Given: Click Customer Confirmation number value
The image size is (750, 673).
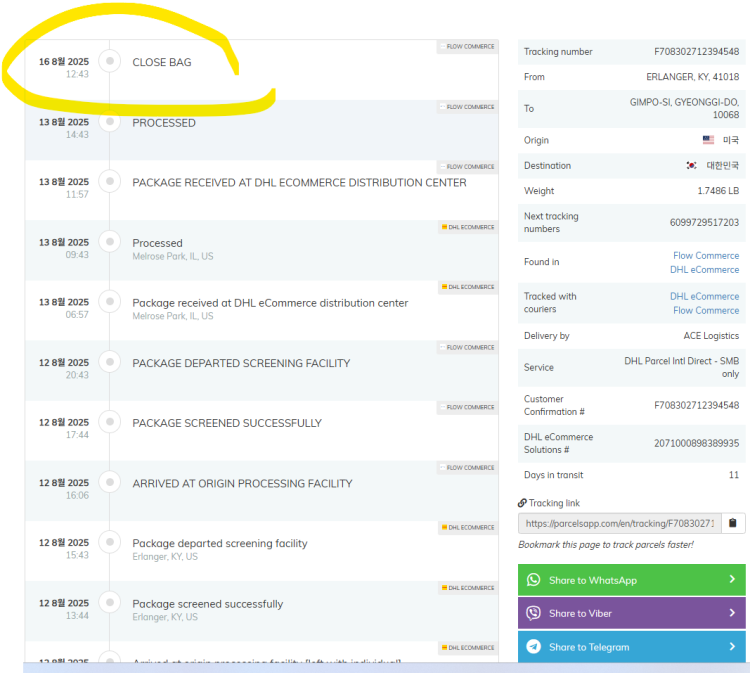Looking at the screenshot, I should pos(696,405).
